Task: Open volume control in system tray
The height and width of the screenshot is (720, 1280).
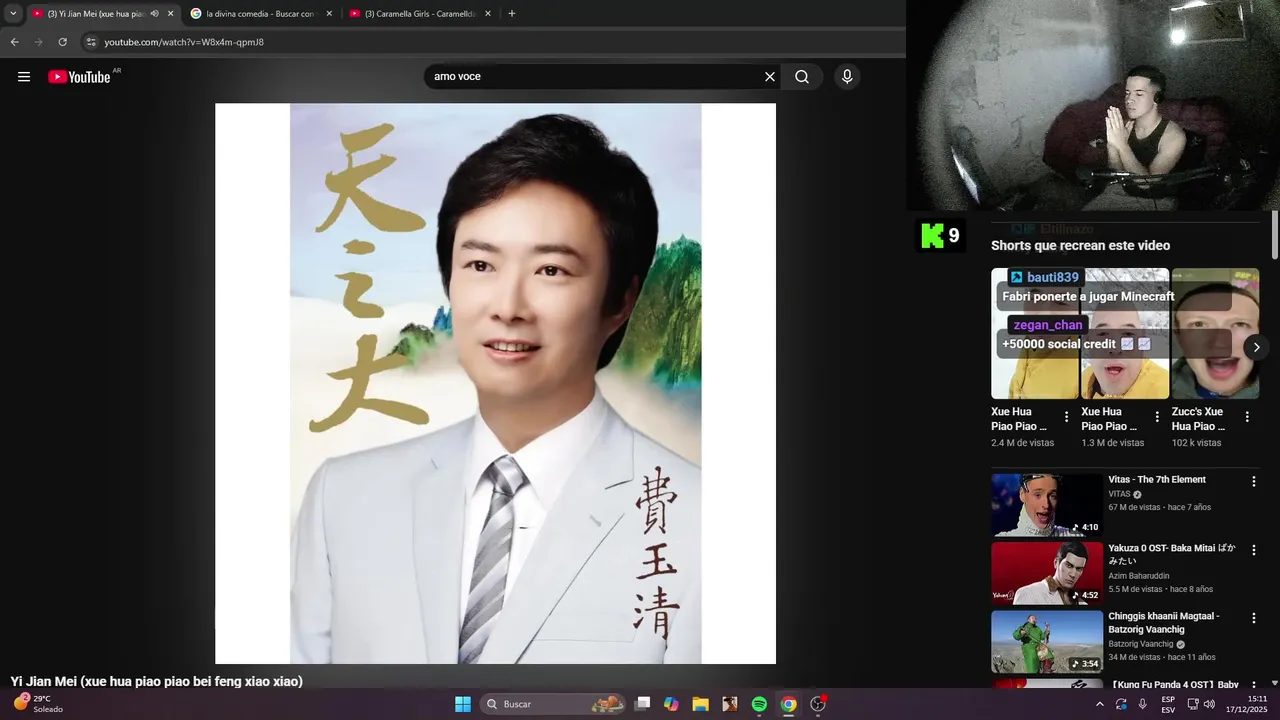Action: [x=1209, y=704]
